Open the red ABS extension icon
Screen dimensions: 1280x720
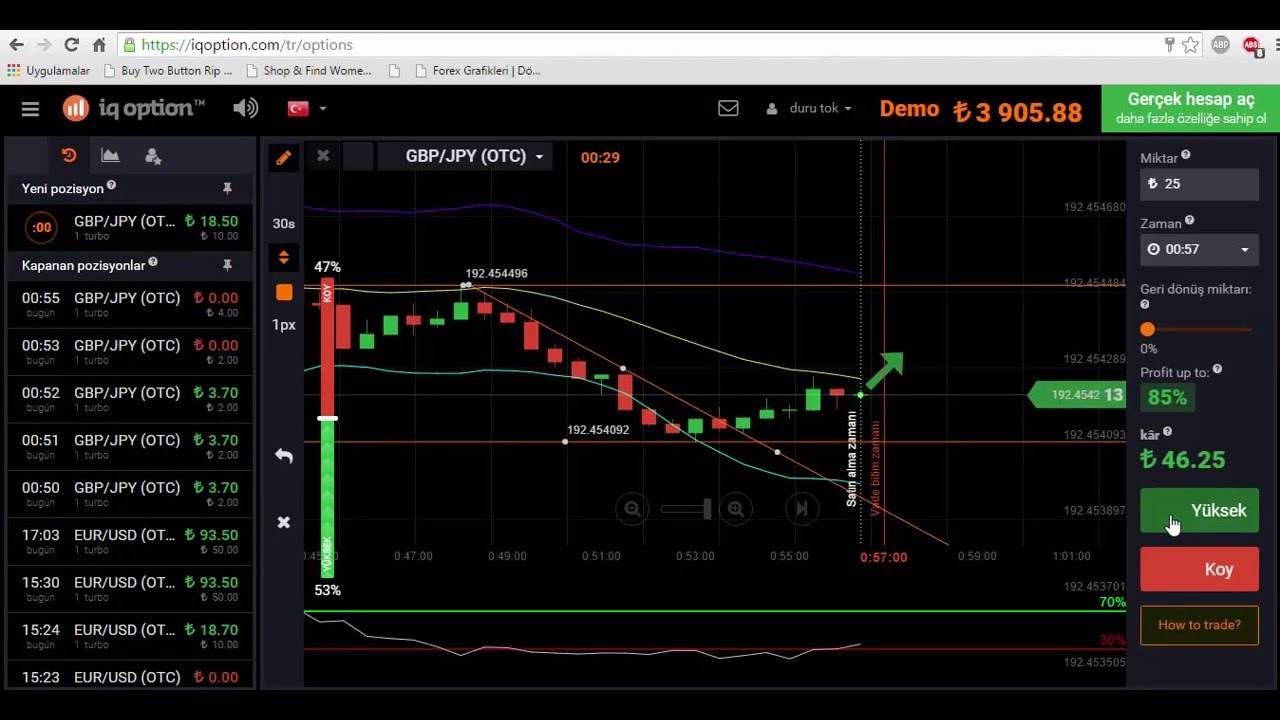(x=1251, y=45)
